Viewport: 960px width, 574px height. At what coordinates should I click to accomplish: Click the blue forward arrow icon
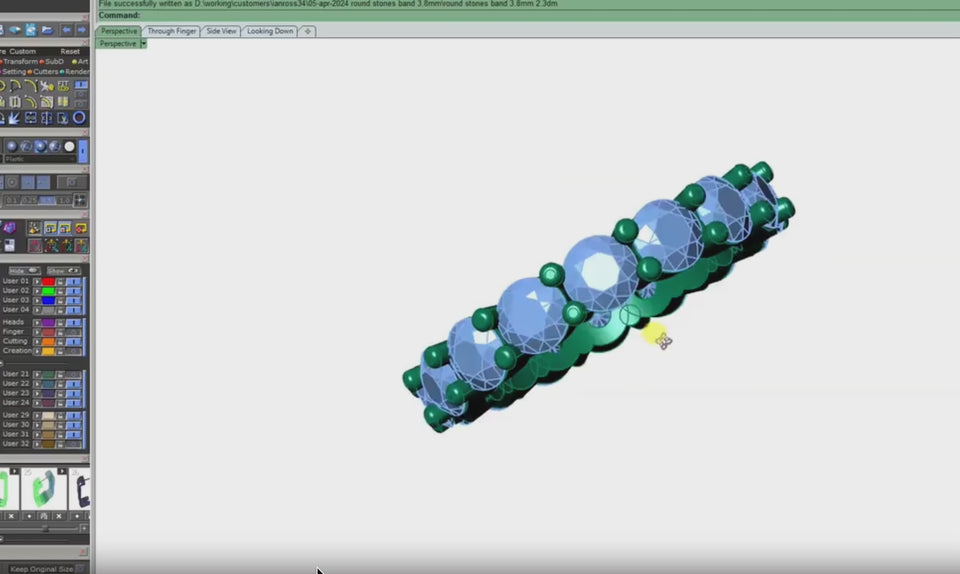click(80, 30)
